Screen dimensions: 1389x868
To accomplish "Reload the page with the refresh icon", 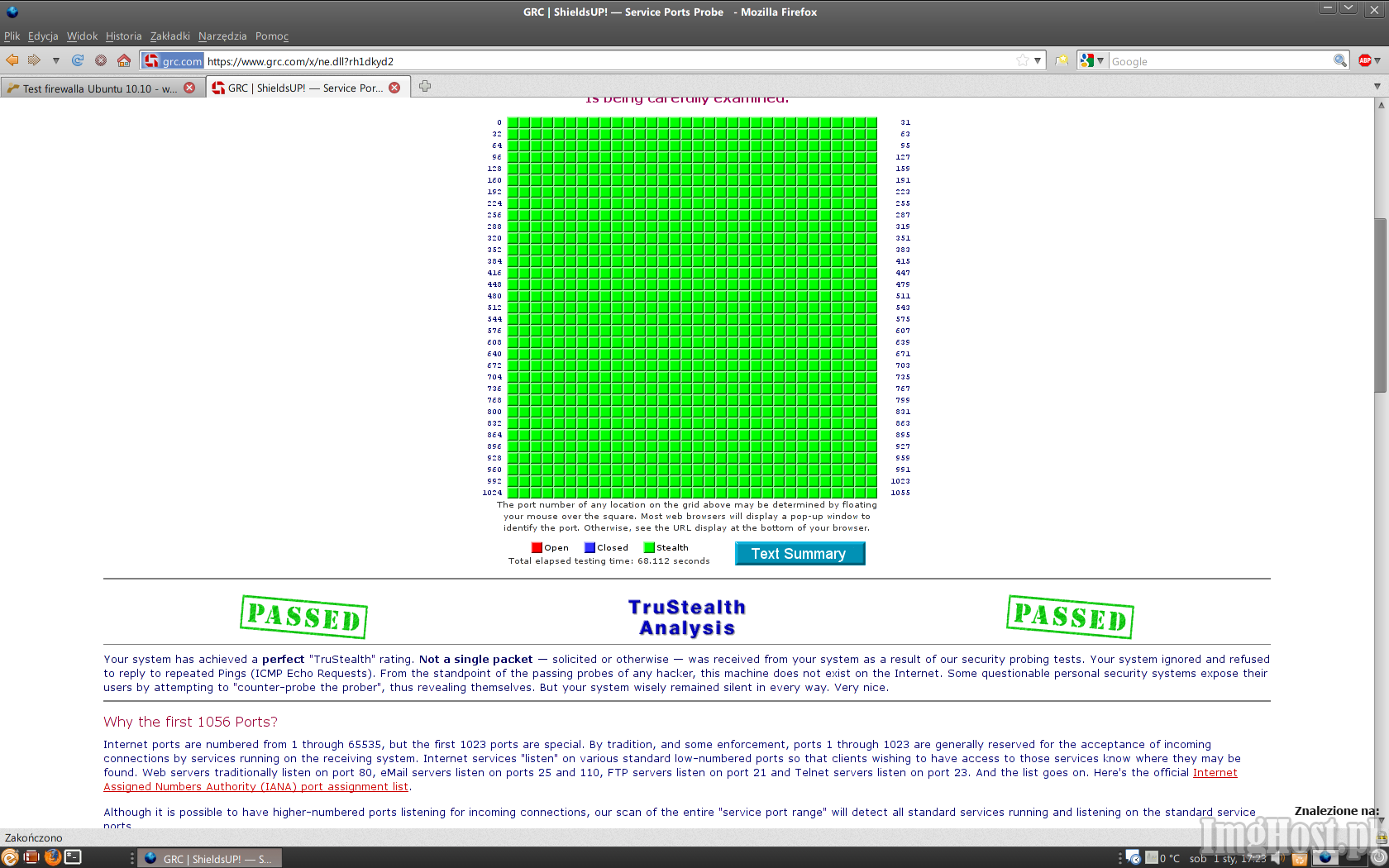I will (x=78, y=60).
